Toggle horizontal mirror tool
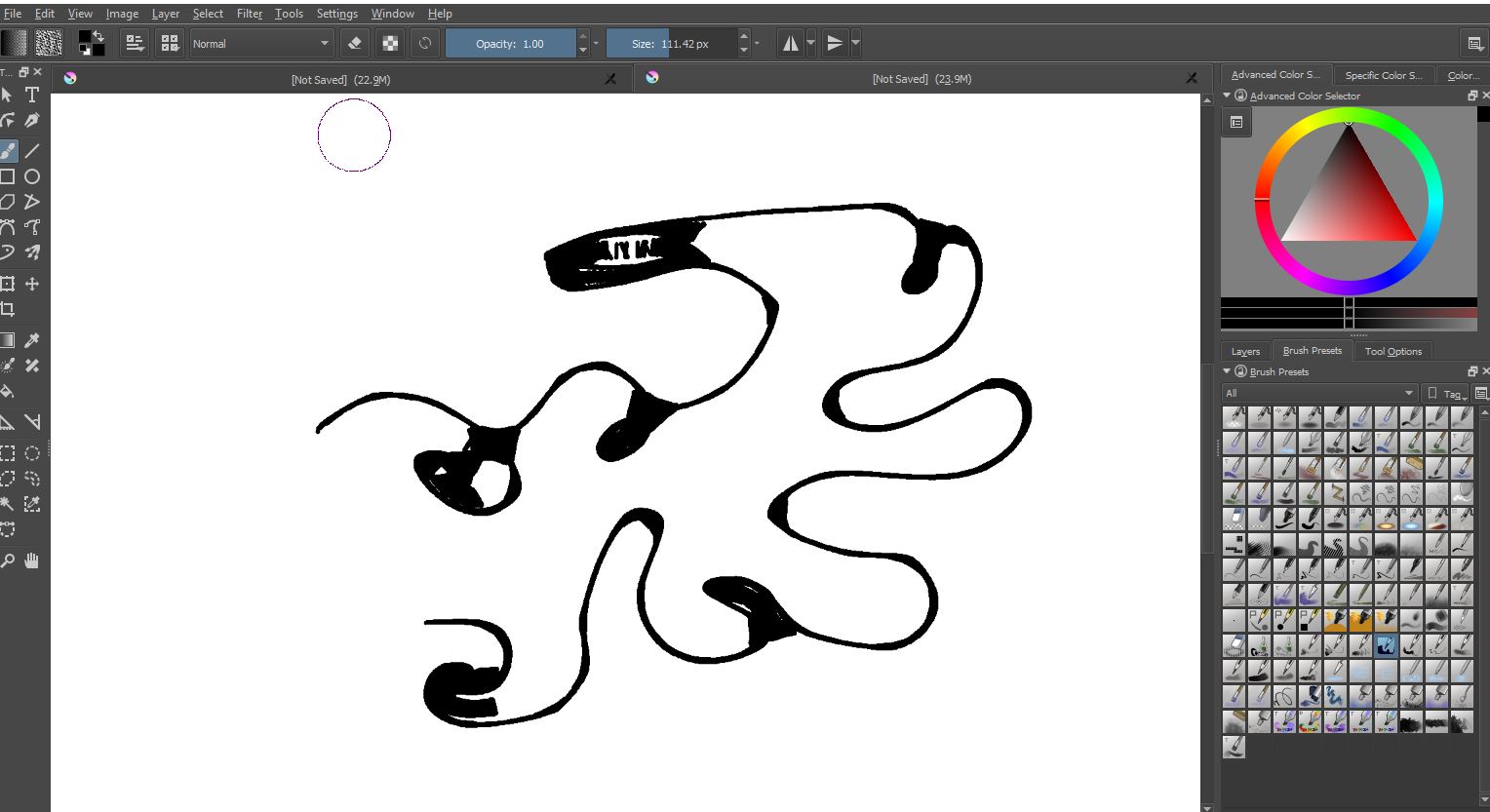Viewport: 1490px width, 812px height. tap(790, 43)
